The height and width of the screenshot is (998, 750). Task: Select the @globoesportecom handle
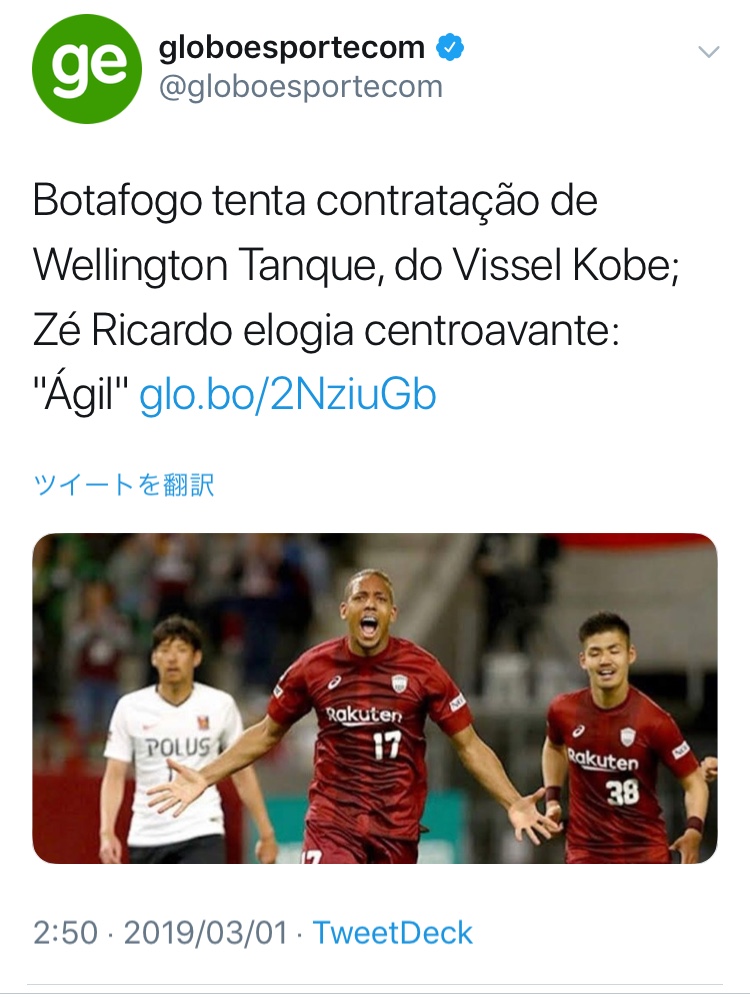click(x=301, y=87)
